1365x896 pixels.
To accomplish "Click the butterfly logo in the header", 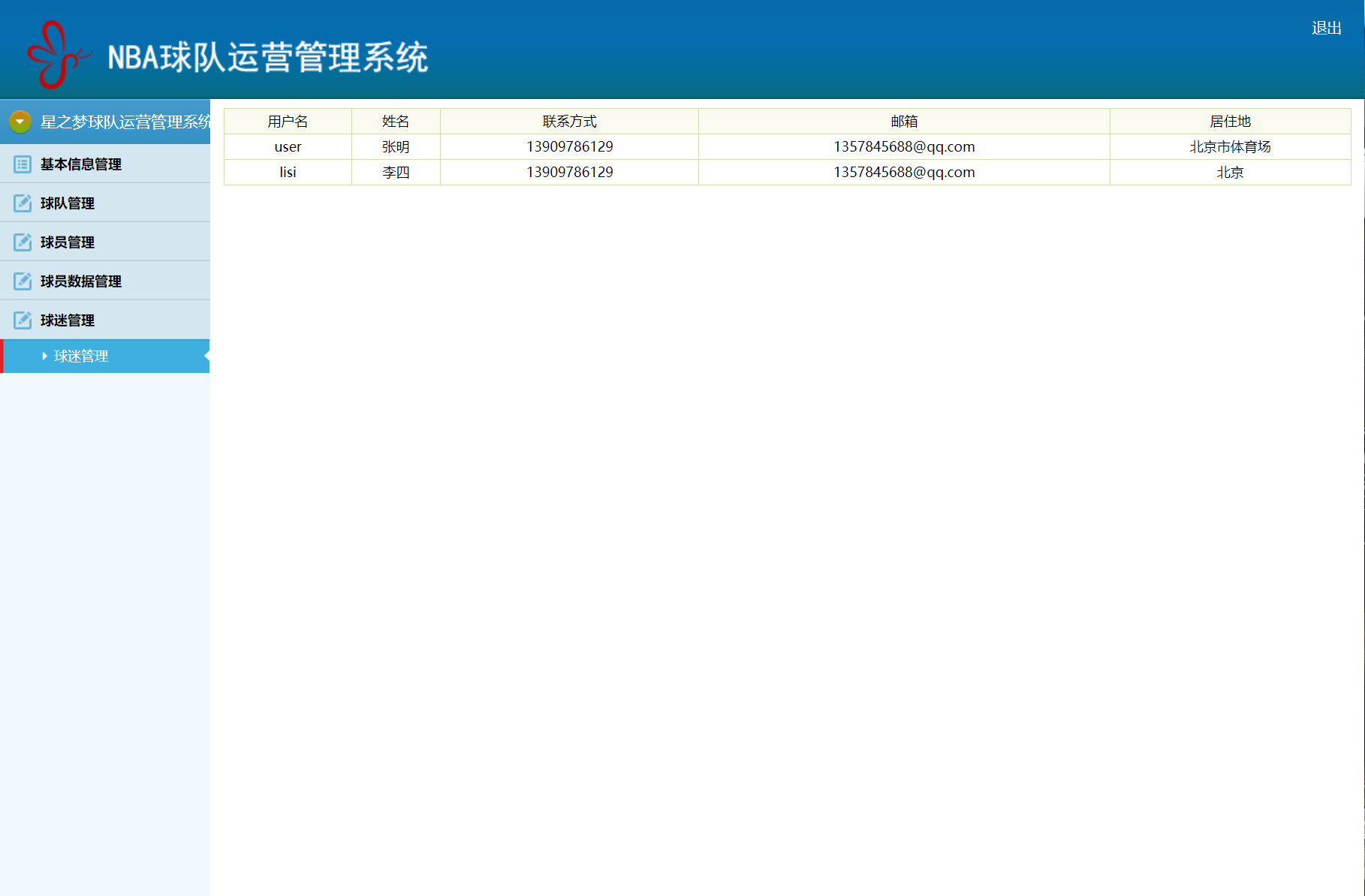I will point(56,53).
